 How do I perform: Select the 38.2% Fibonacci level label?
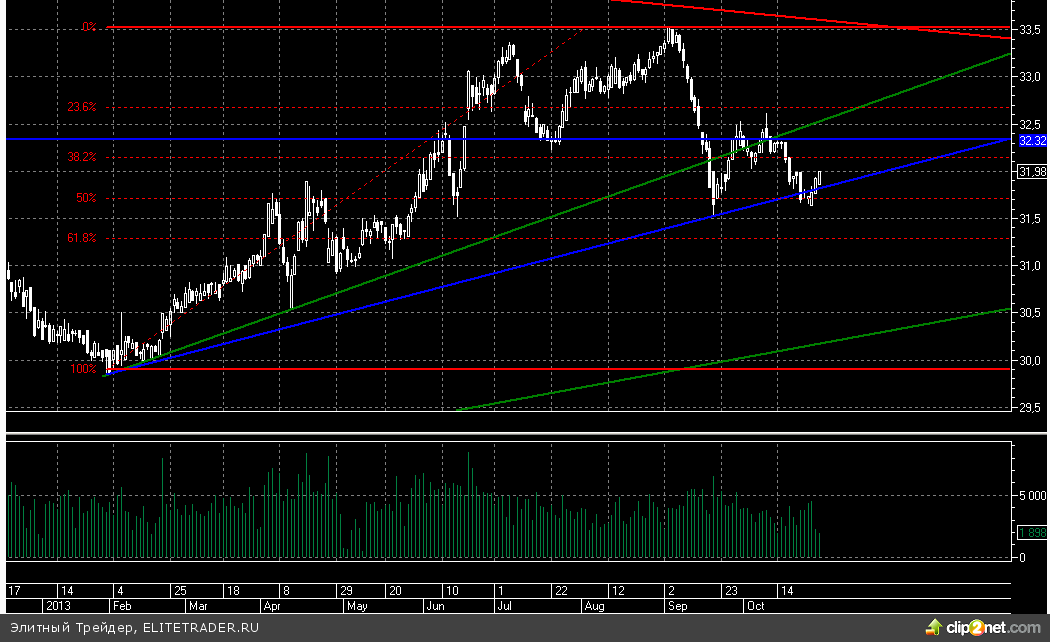82,157
